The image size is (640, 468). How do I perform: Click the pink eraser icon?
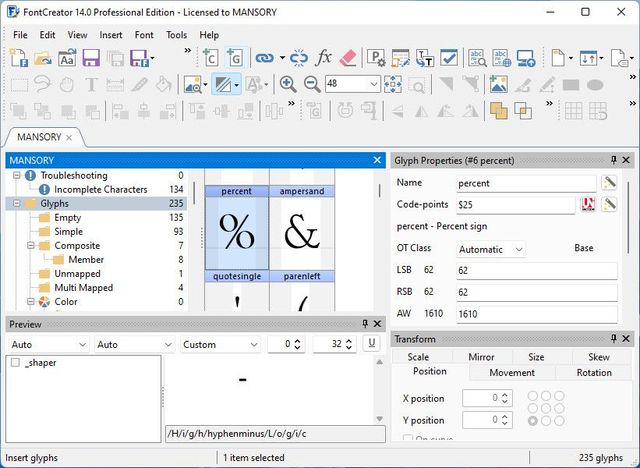point(347,58)
